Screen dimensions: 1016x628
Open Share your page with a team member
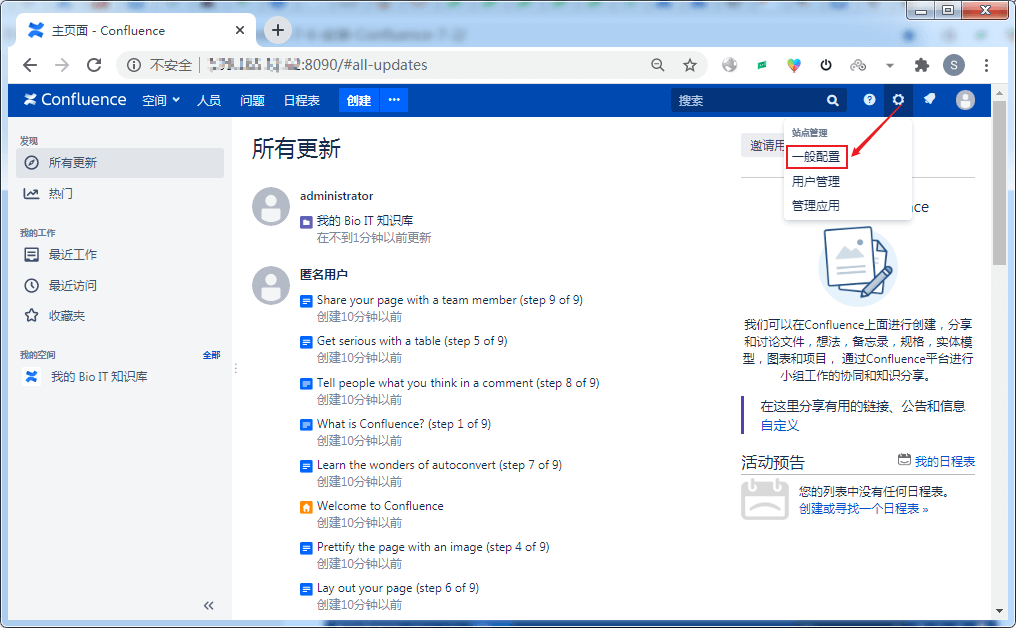pos(450,300)
